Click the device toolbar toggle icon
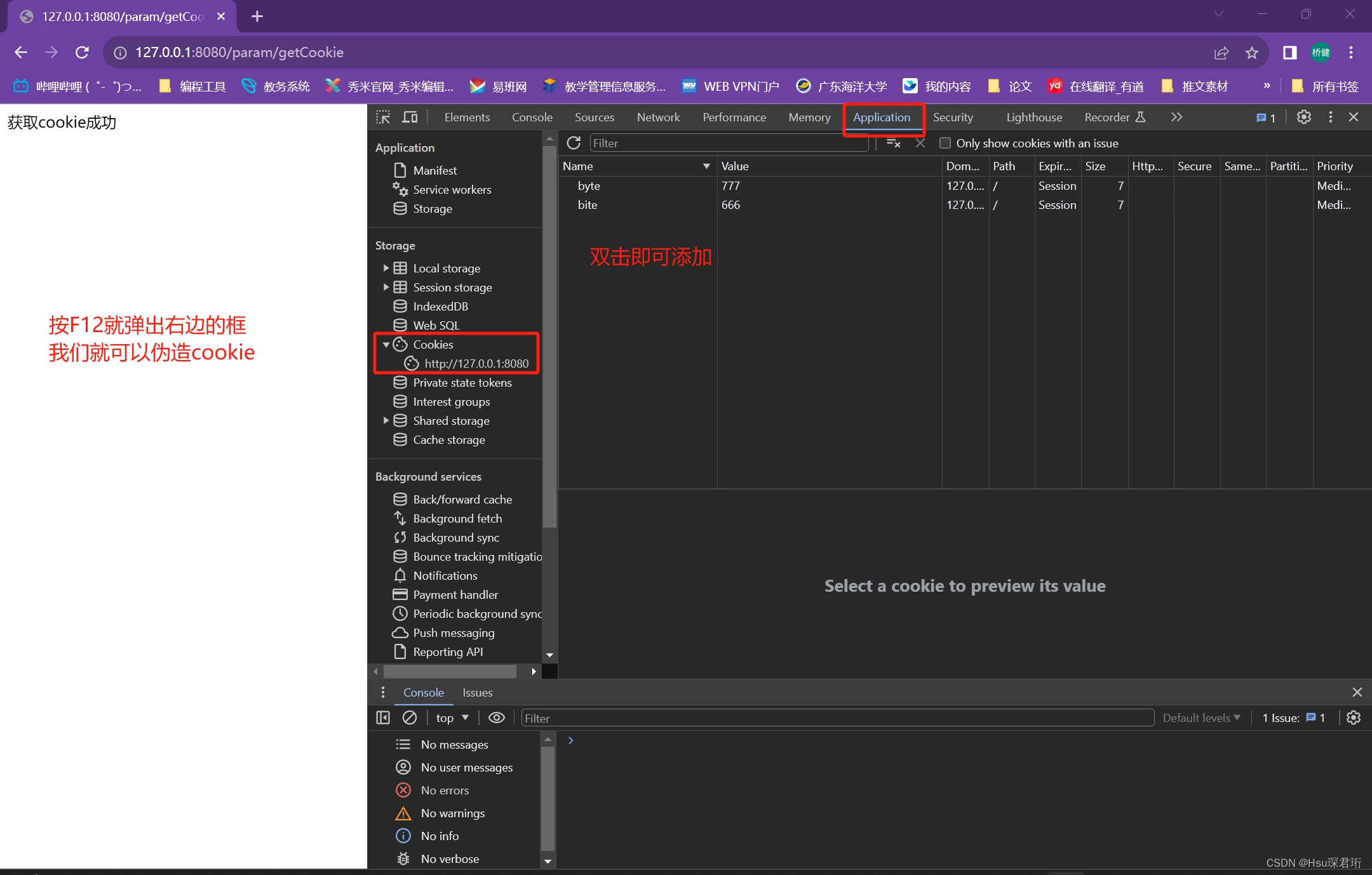This screenshot has width=1372, height=875. click(411, 116)
